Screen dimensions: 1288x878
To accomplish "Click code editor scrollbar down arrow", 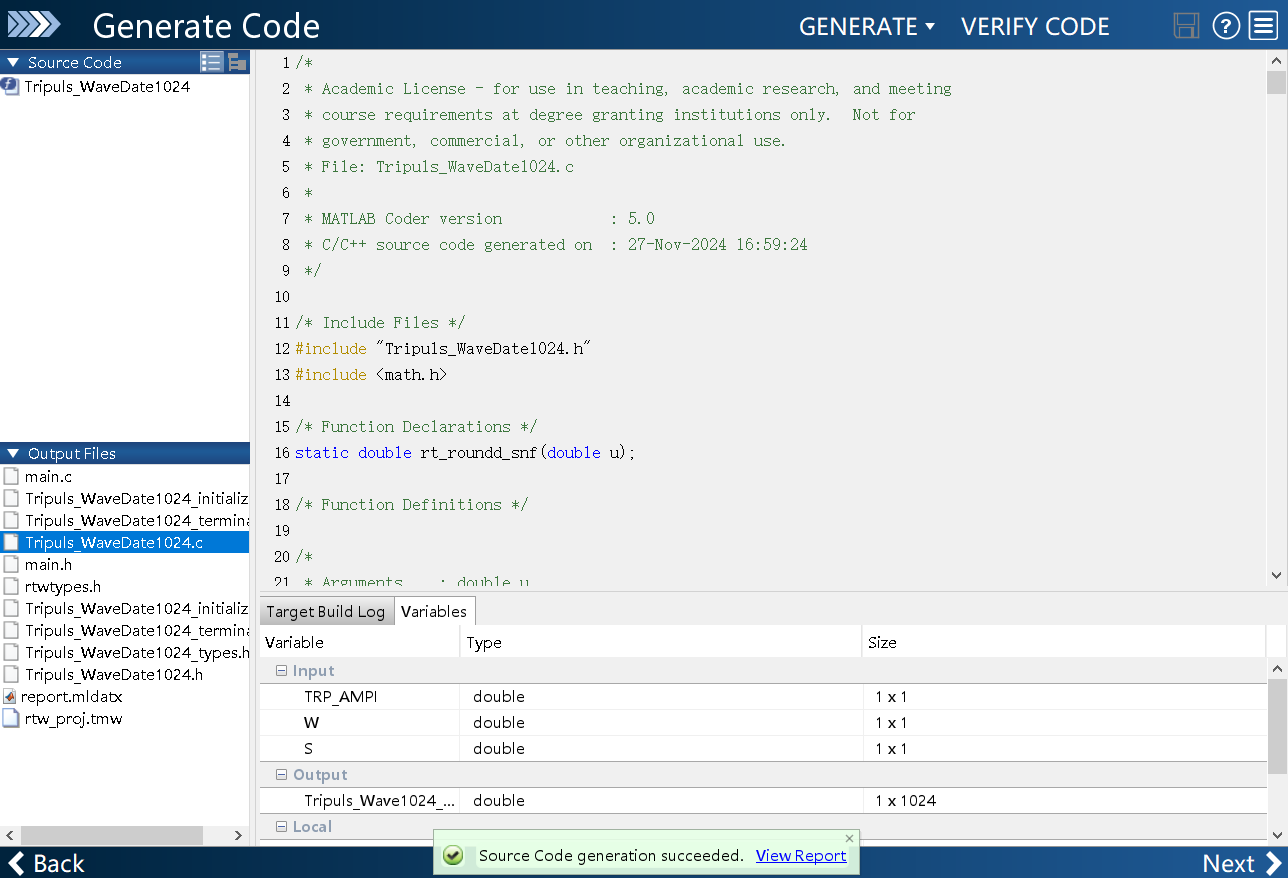I will click(1276, 575).
